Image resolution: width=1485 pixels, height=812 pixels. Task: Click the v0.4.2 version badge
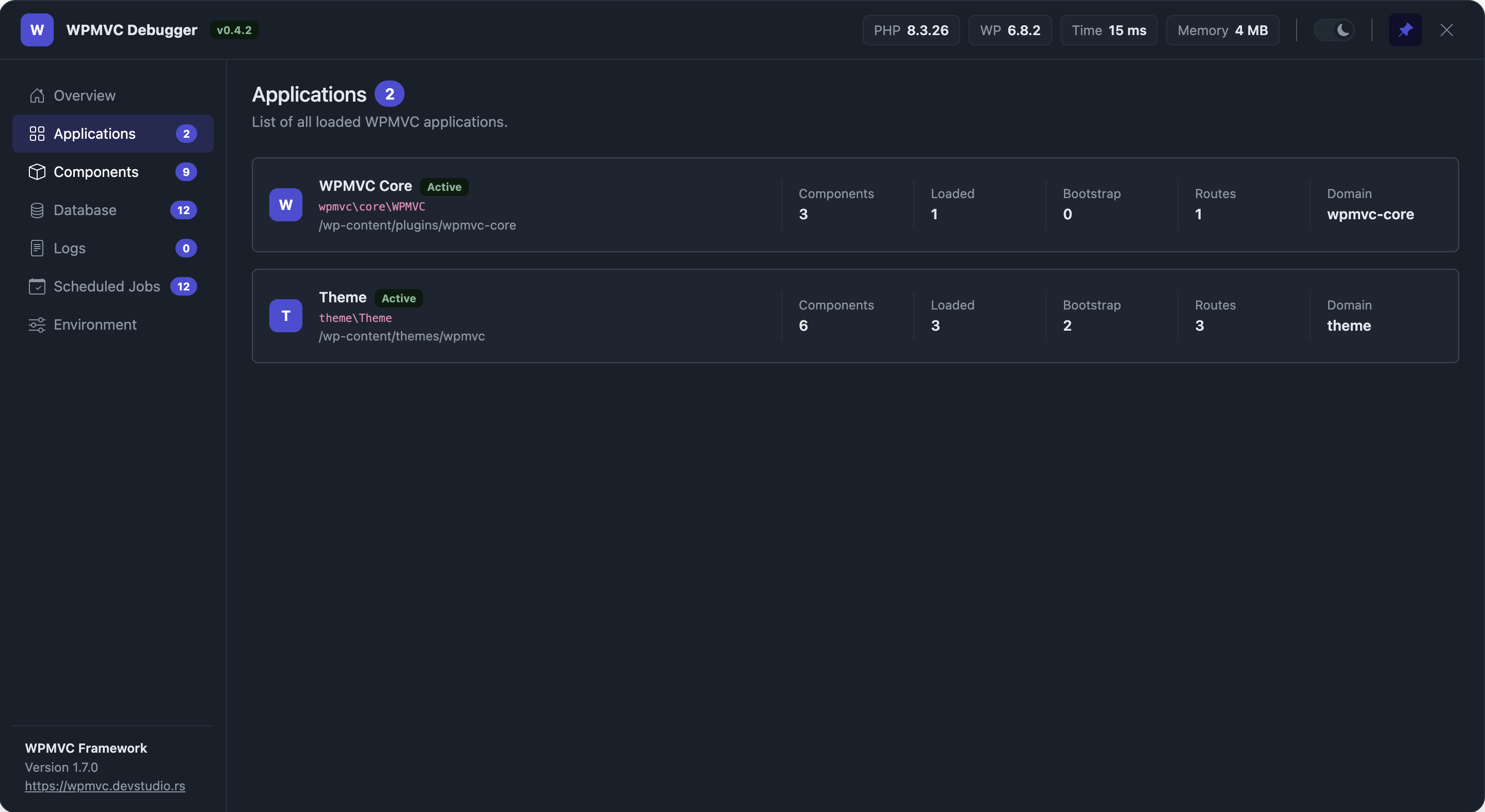234,30
